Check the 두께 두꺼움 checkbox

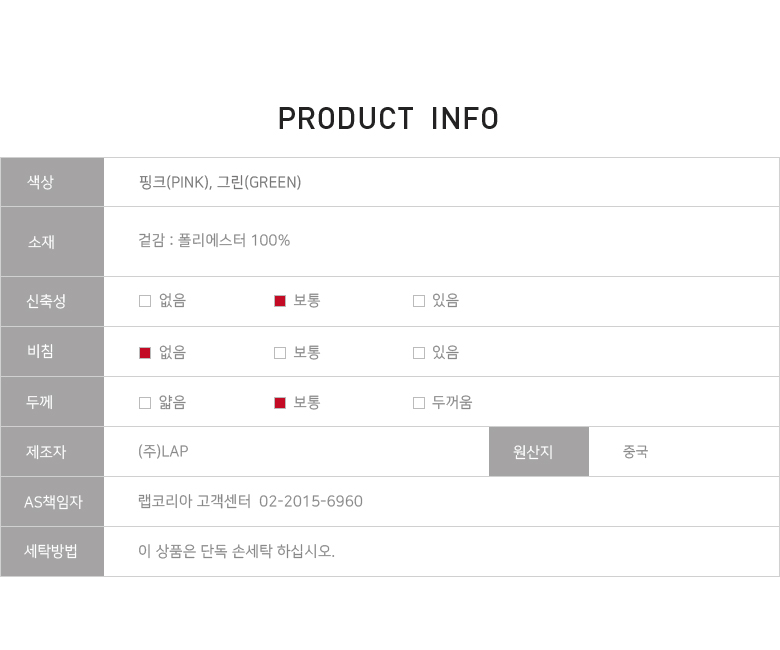click(419, 403)
